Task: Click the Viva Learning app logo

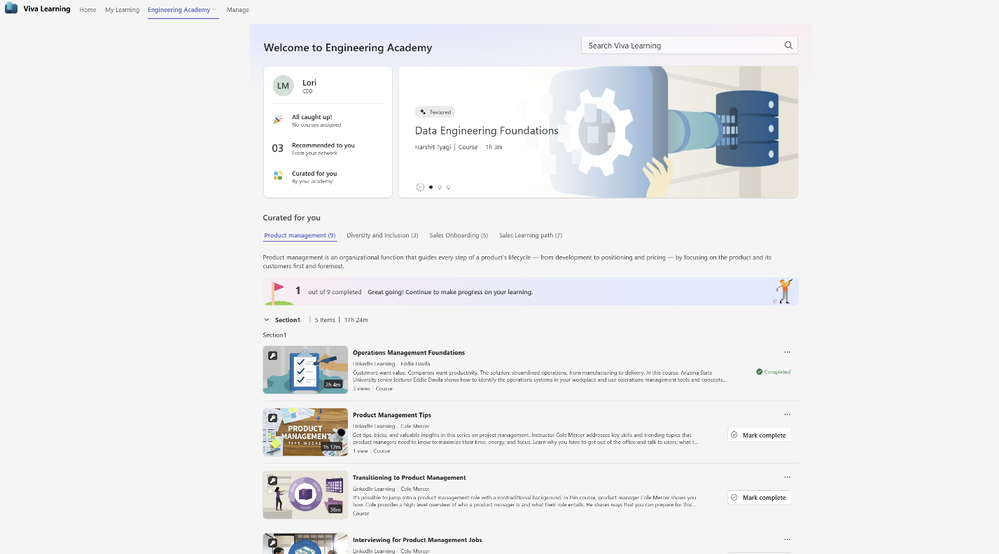Action: pos(11,8)
